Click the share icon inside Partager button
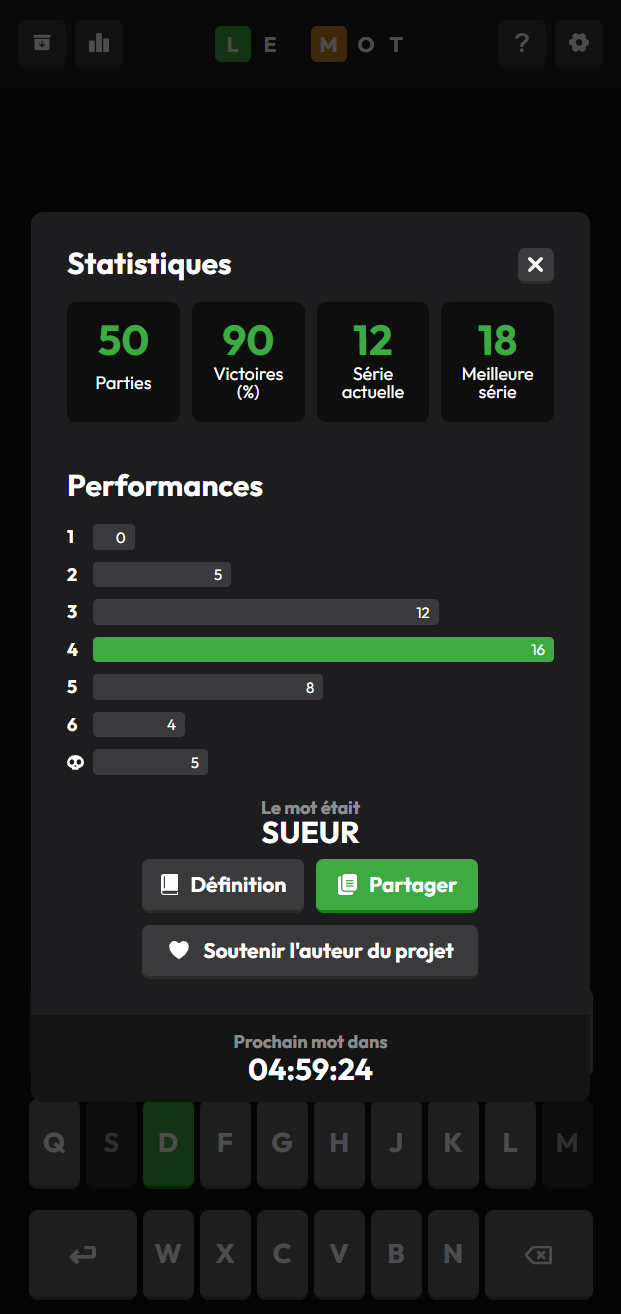 click(x=348, y=885)
